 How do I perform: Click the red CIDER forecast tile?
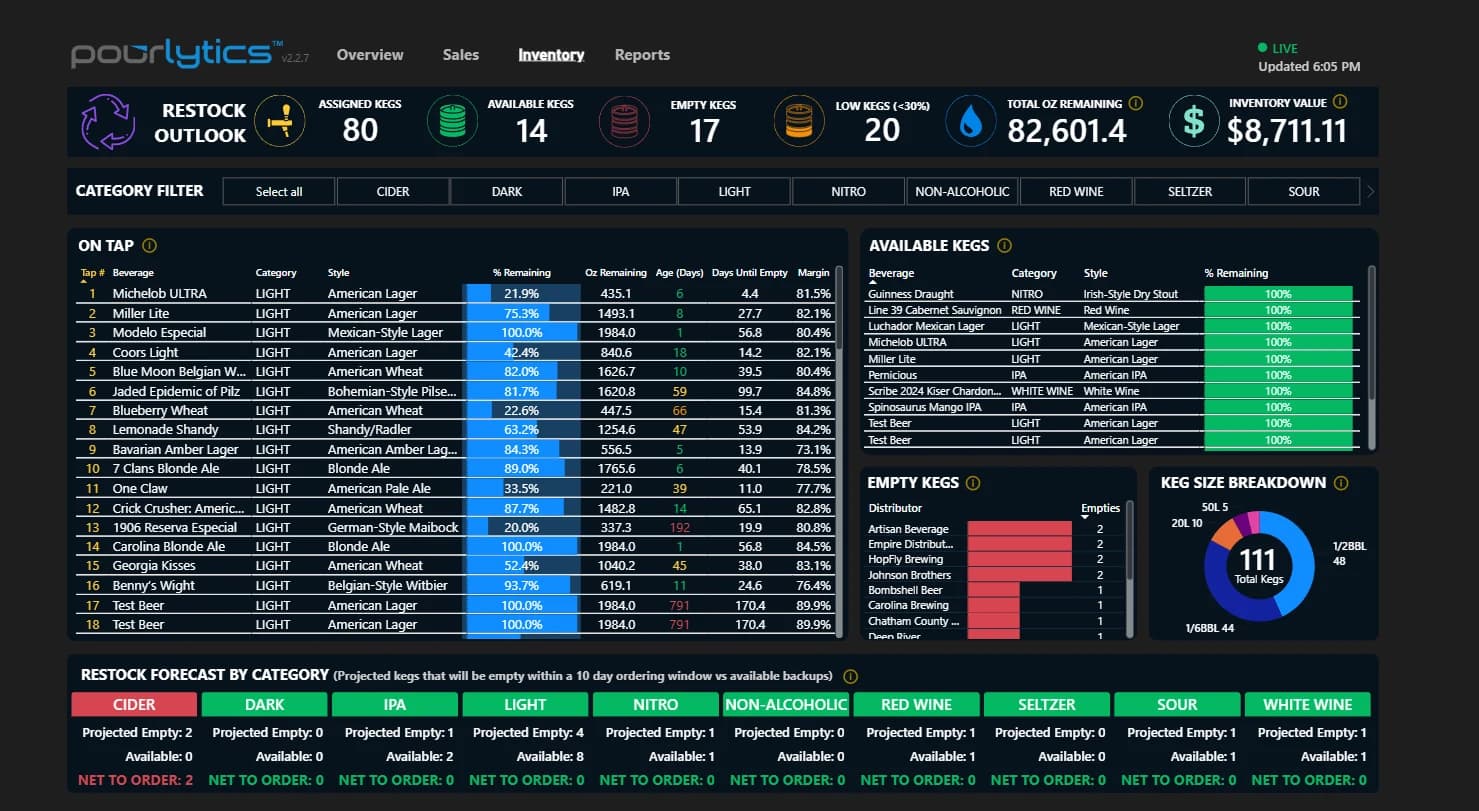[134, 704]
